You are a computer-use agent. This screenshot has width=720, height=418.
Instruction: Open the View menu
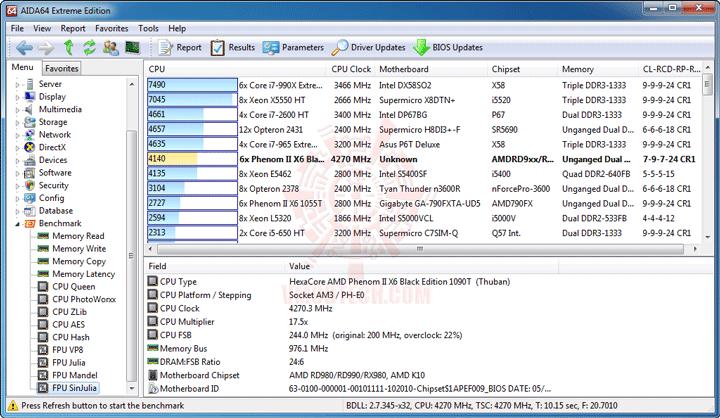click(x=42, y=28)
